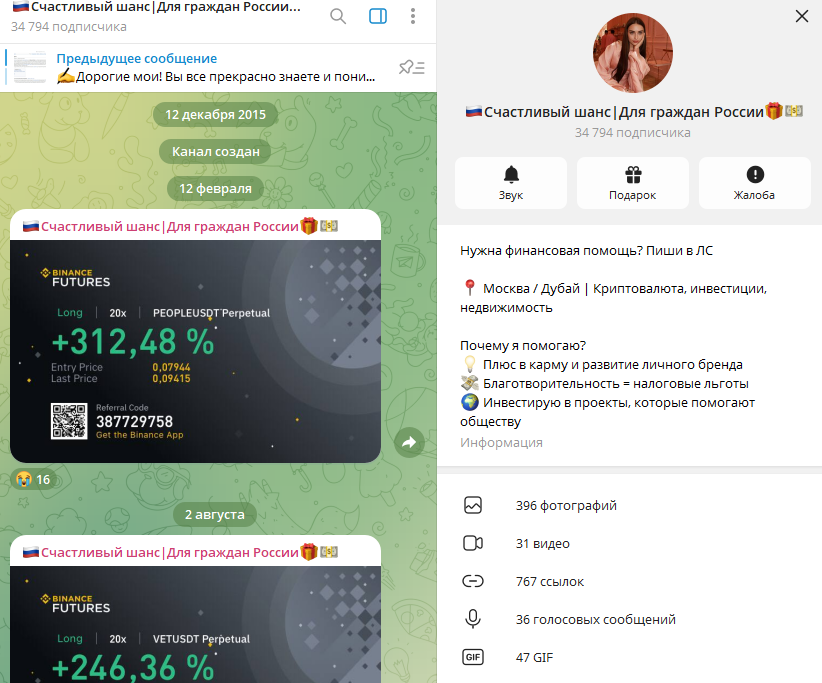Click the microphone icon for voice messages
822x683 pixels.
pos(472,619)
